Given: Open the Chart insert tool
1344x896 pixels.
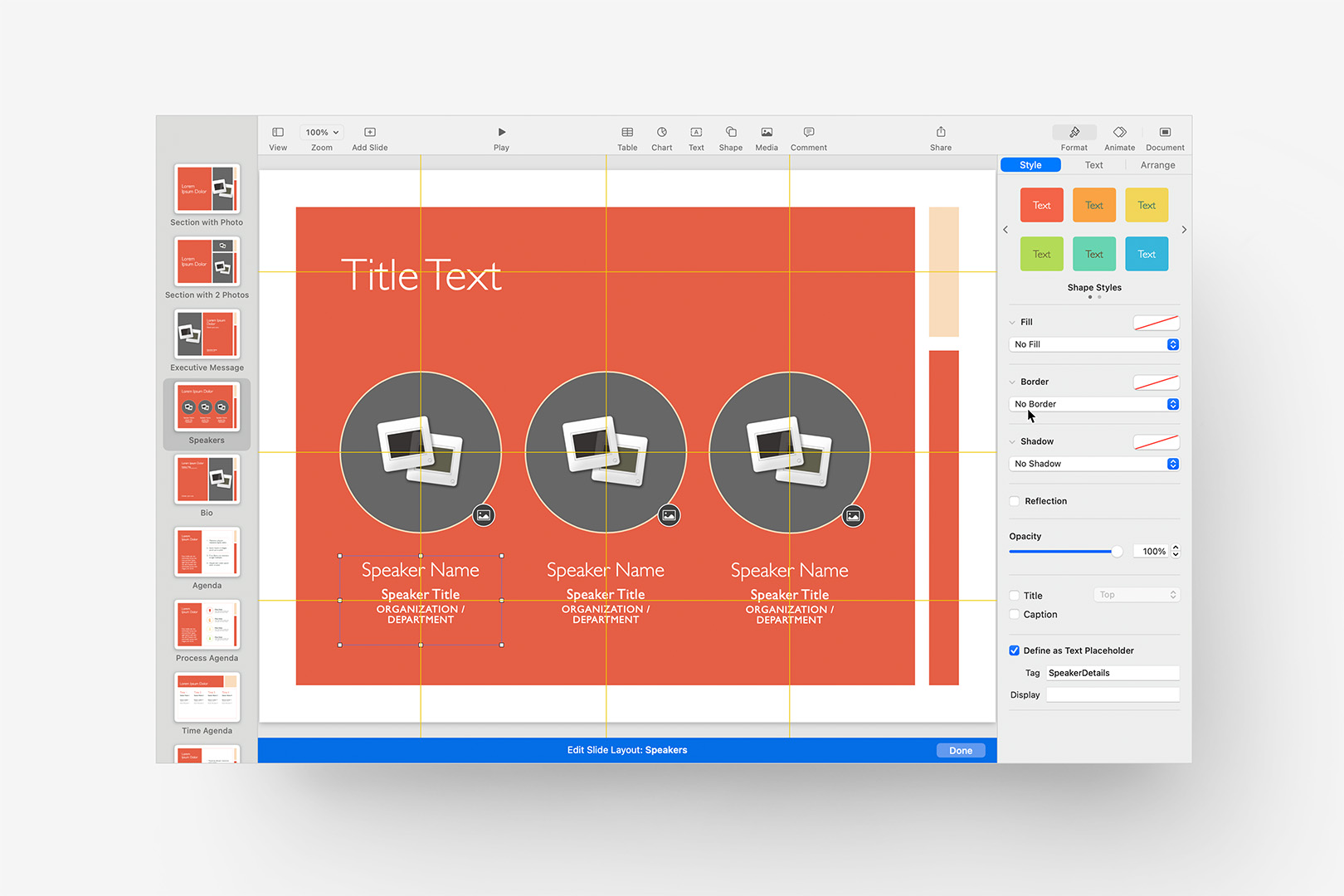Looking at the screenshot, I should coord(661,137).
